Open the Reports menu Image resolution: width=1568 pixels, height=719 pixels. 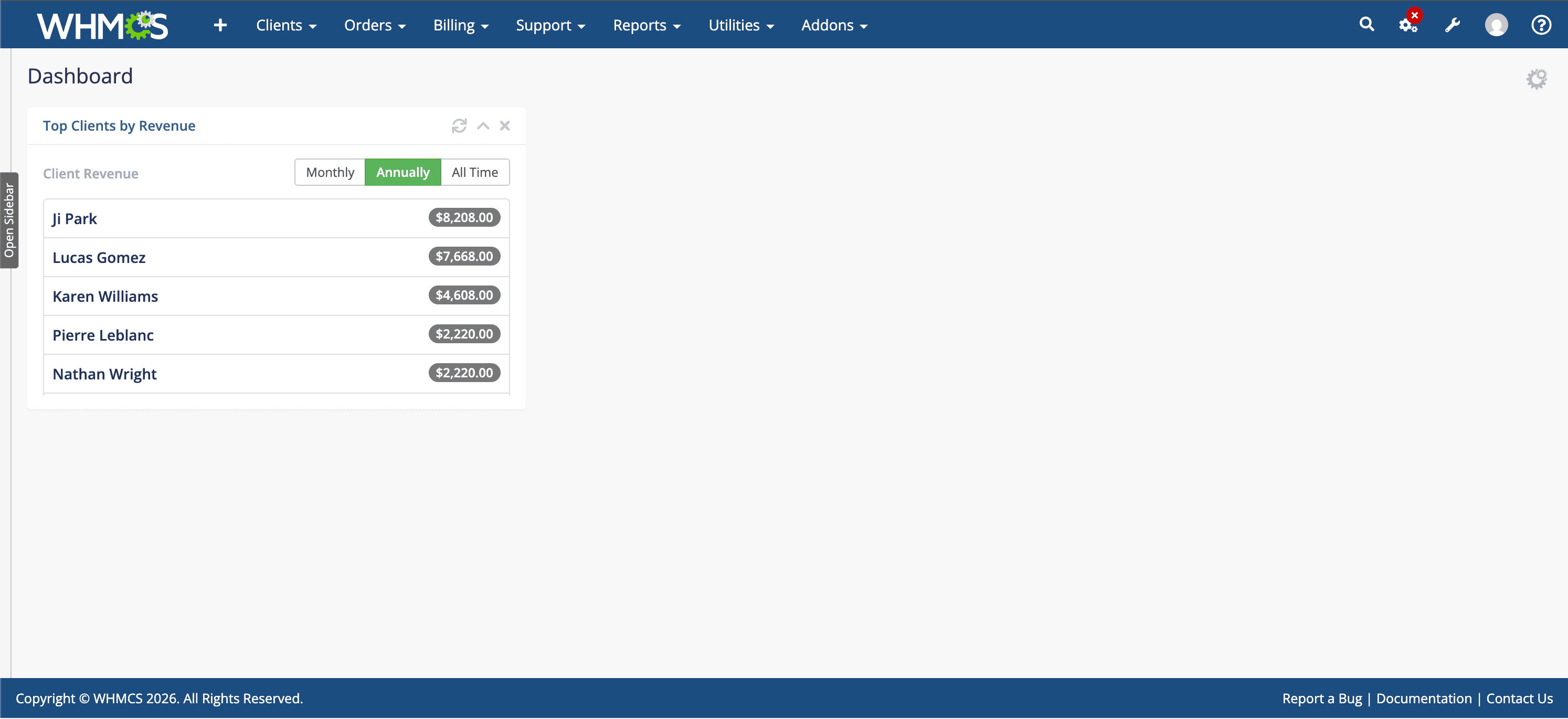(647, 25)
